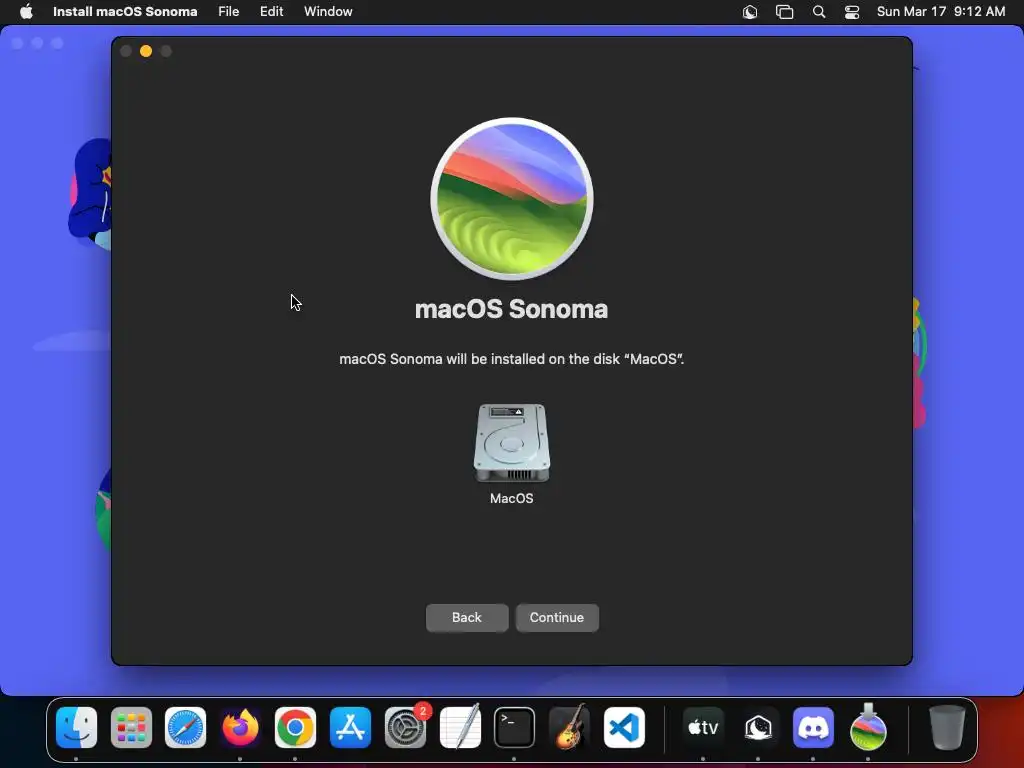Launch GarageBand from the Dock
The height and width of the screenshot is (768, 1024).
(569, 727)
